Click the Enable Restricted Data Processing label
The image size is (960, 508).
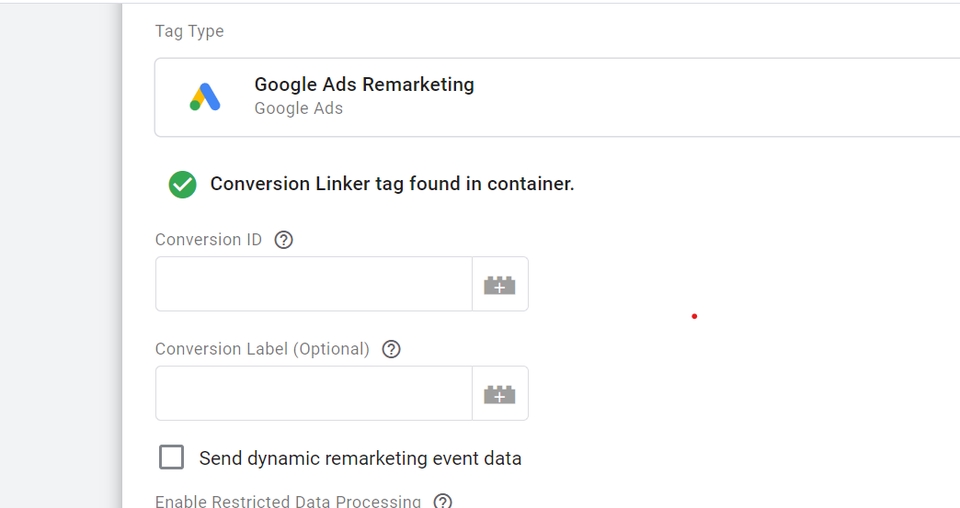tap(288, 501)
